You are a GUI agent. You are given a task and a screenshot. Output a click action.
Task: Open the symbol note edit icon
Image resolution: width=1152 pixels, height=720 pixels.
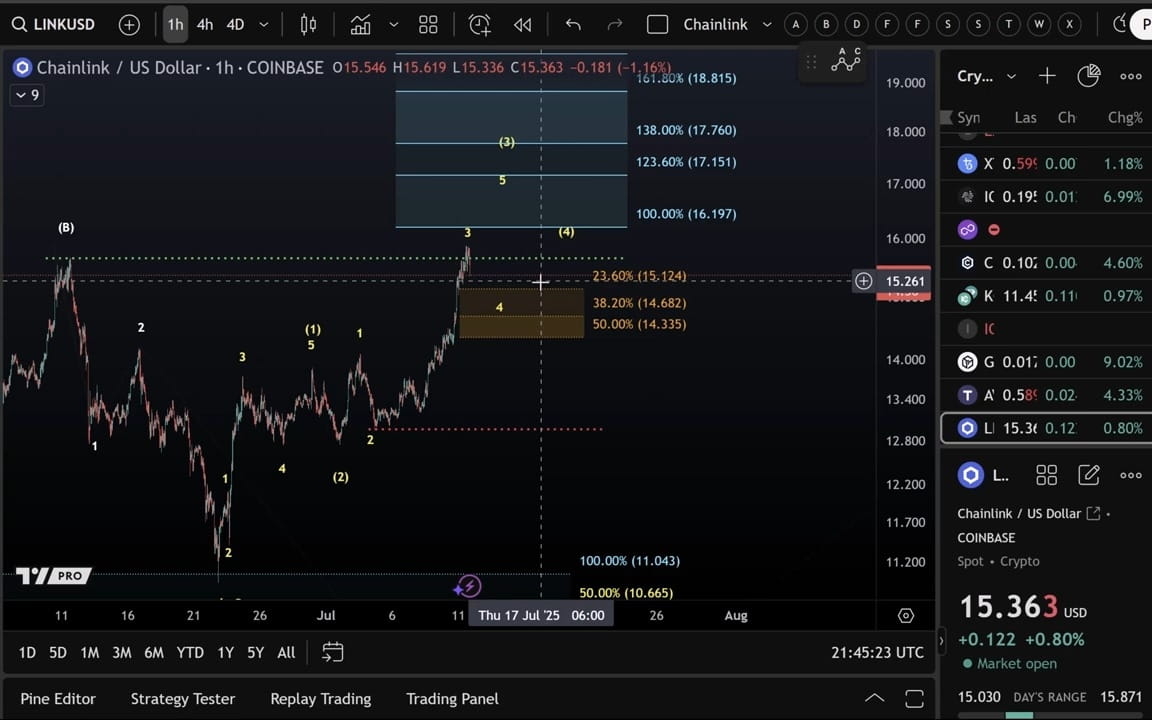tap(1088, 475)
